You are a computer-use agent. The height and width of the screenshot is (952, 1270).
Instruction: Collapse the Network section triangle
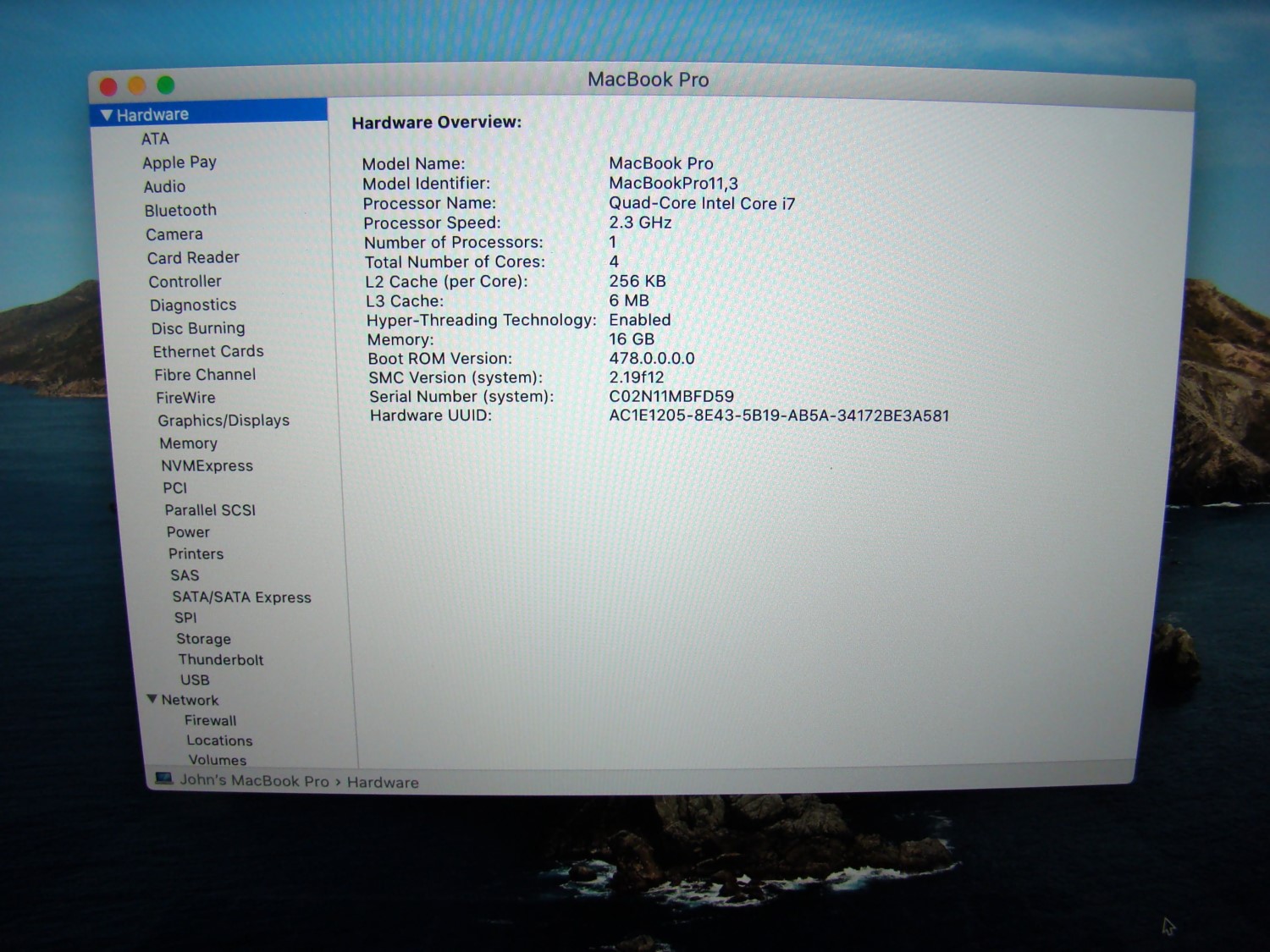pos(152,699)
